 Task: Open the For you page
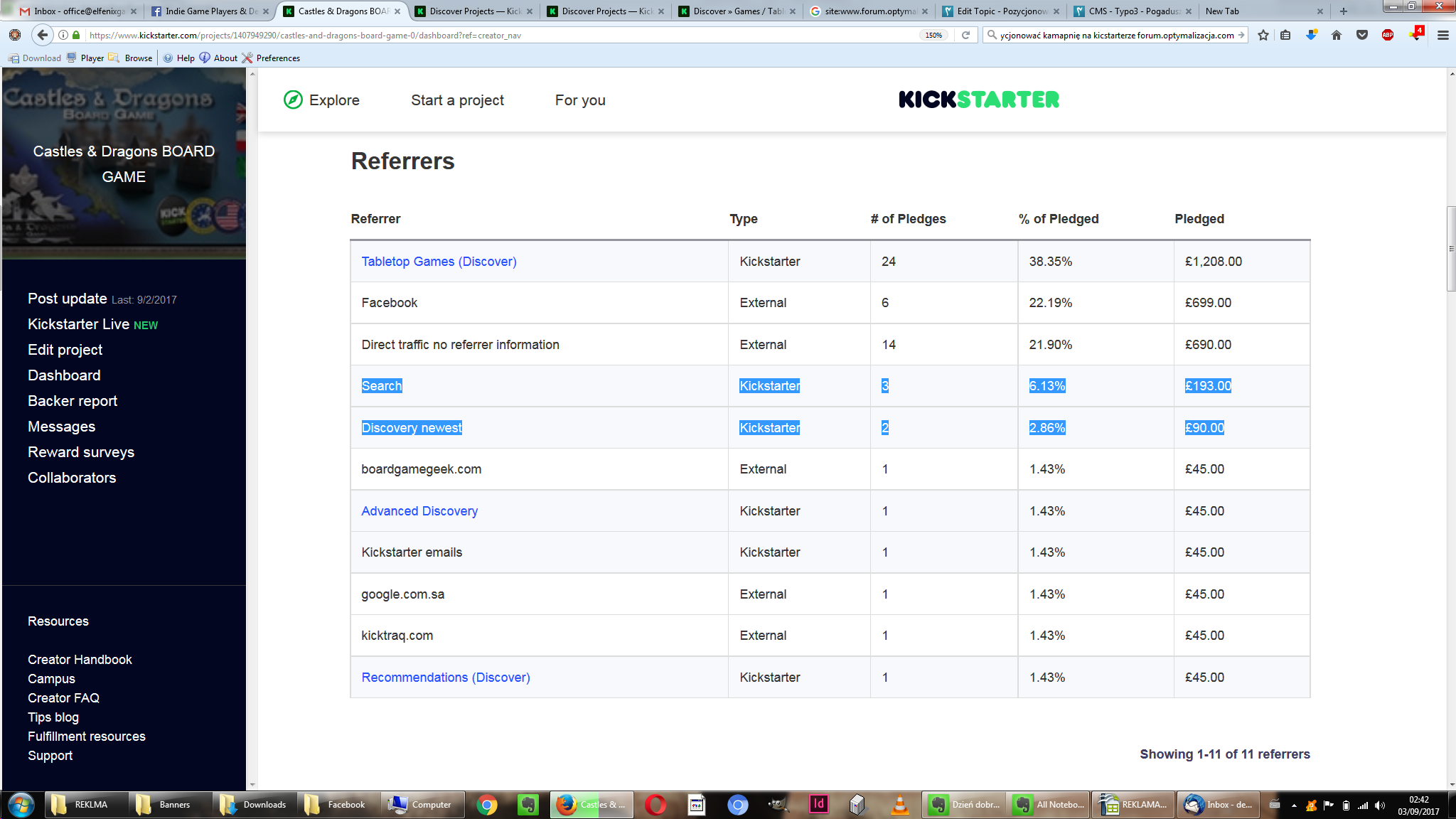tap(580, 100)
